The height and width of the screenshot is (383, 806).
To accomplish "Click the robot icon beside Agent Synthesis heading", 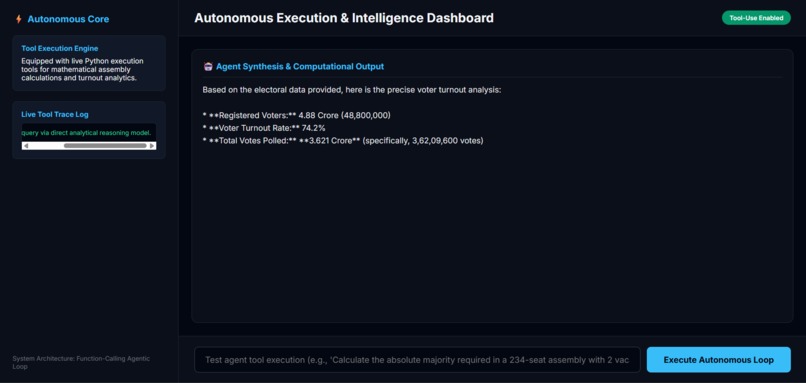I will (x=208, y=66).
